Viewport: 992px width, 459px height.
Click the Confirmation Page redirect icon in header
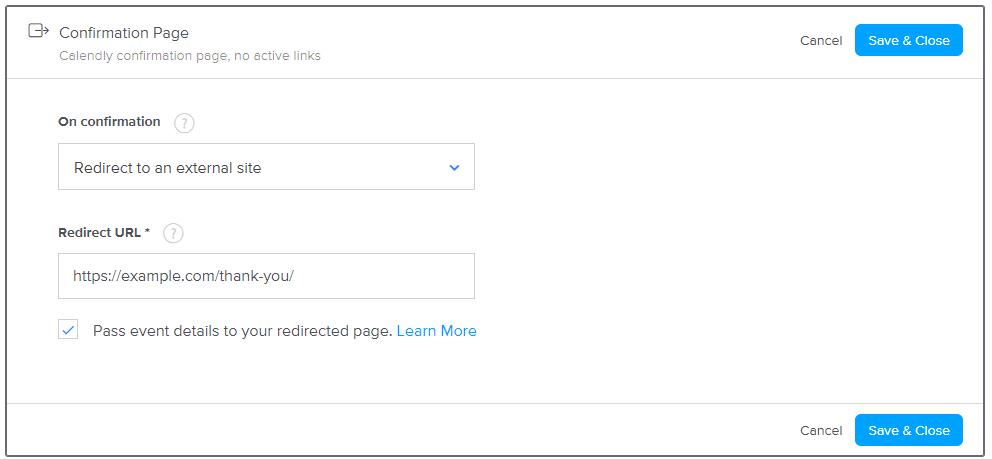click(x=38, y=31)
